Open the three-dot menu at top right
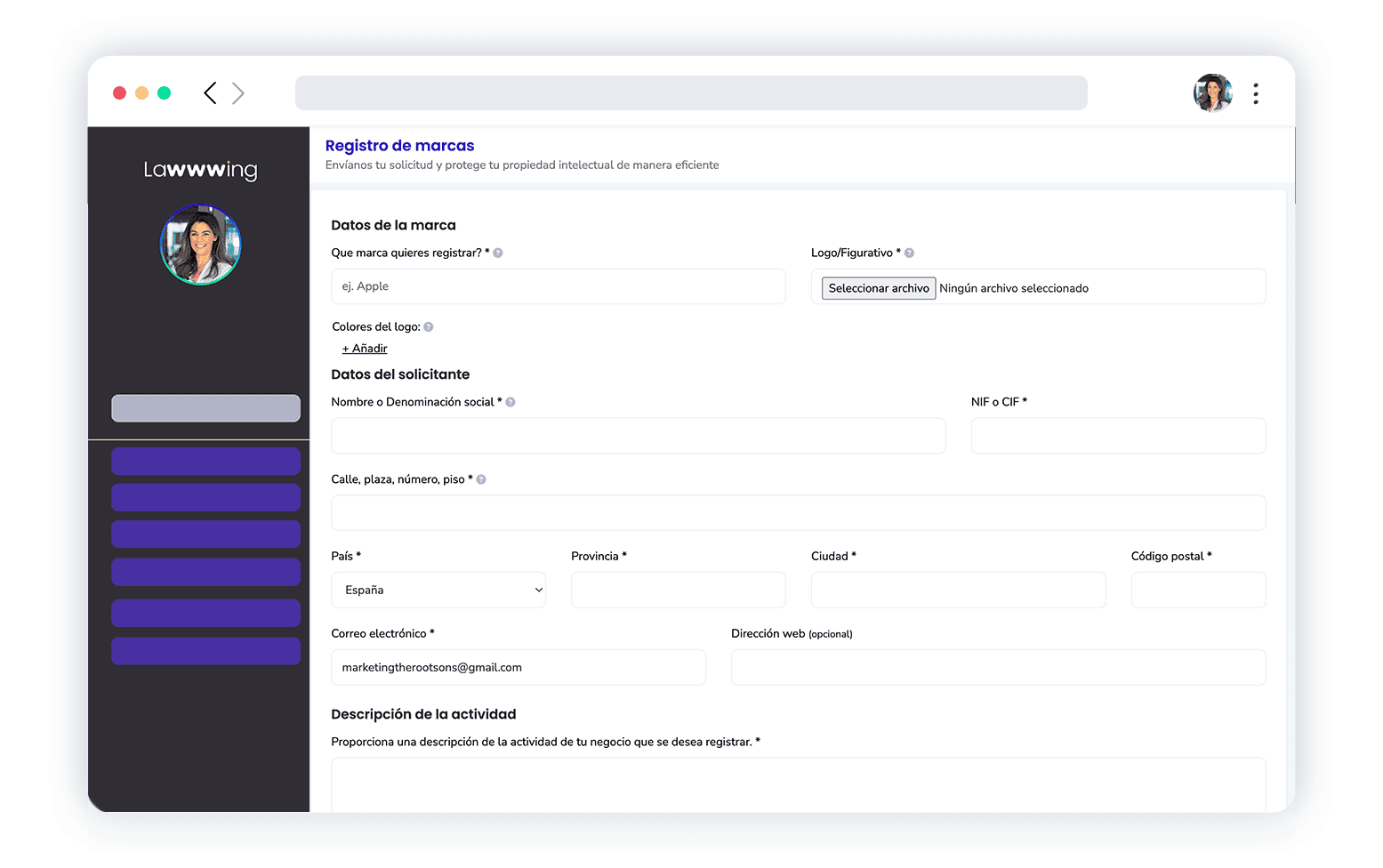The height and width of the screenshot is (868, 1383). pyautogui.click(x=1256, y=93)
